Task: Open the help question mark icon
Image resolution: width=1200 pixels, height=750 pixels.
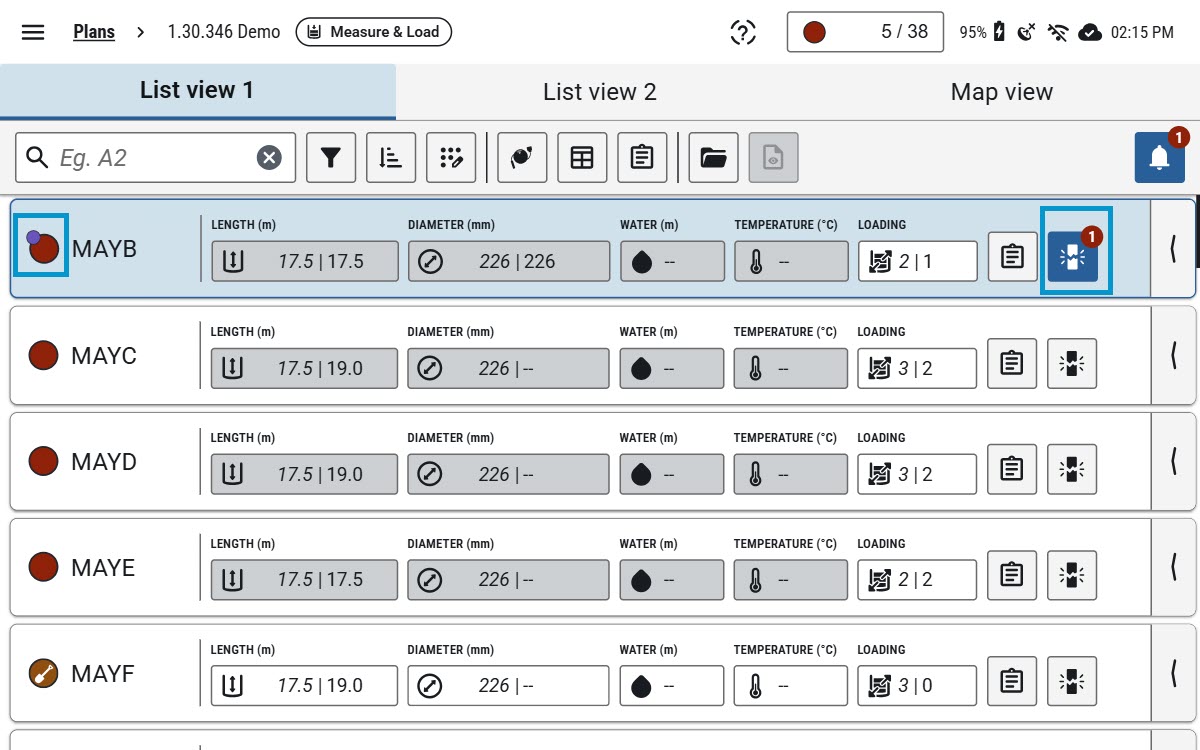Action: [x=742, y=32]
